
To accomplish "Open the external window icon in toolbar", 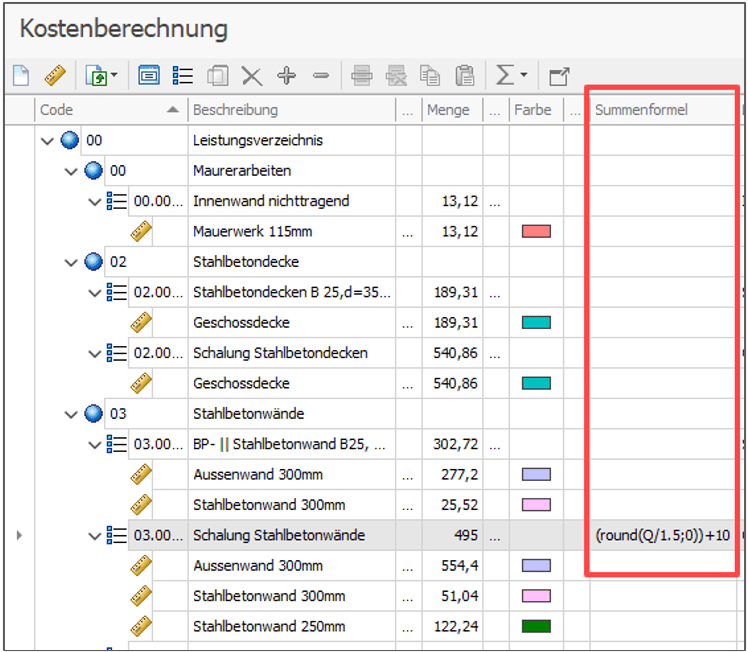I will coord(559,75).
